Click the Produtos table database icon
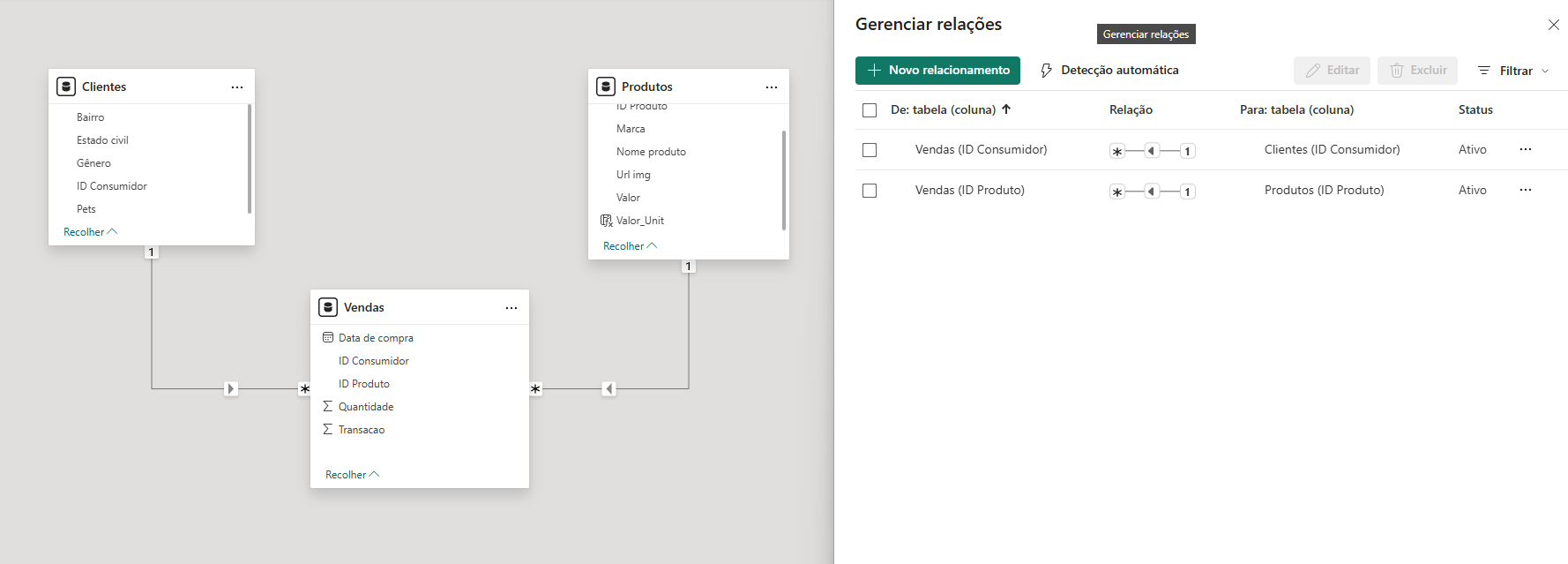This screenshot has height=564, width=1568. point(606,86)
